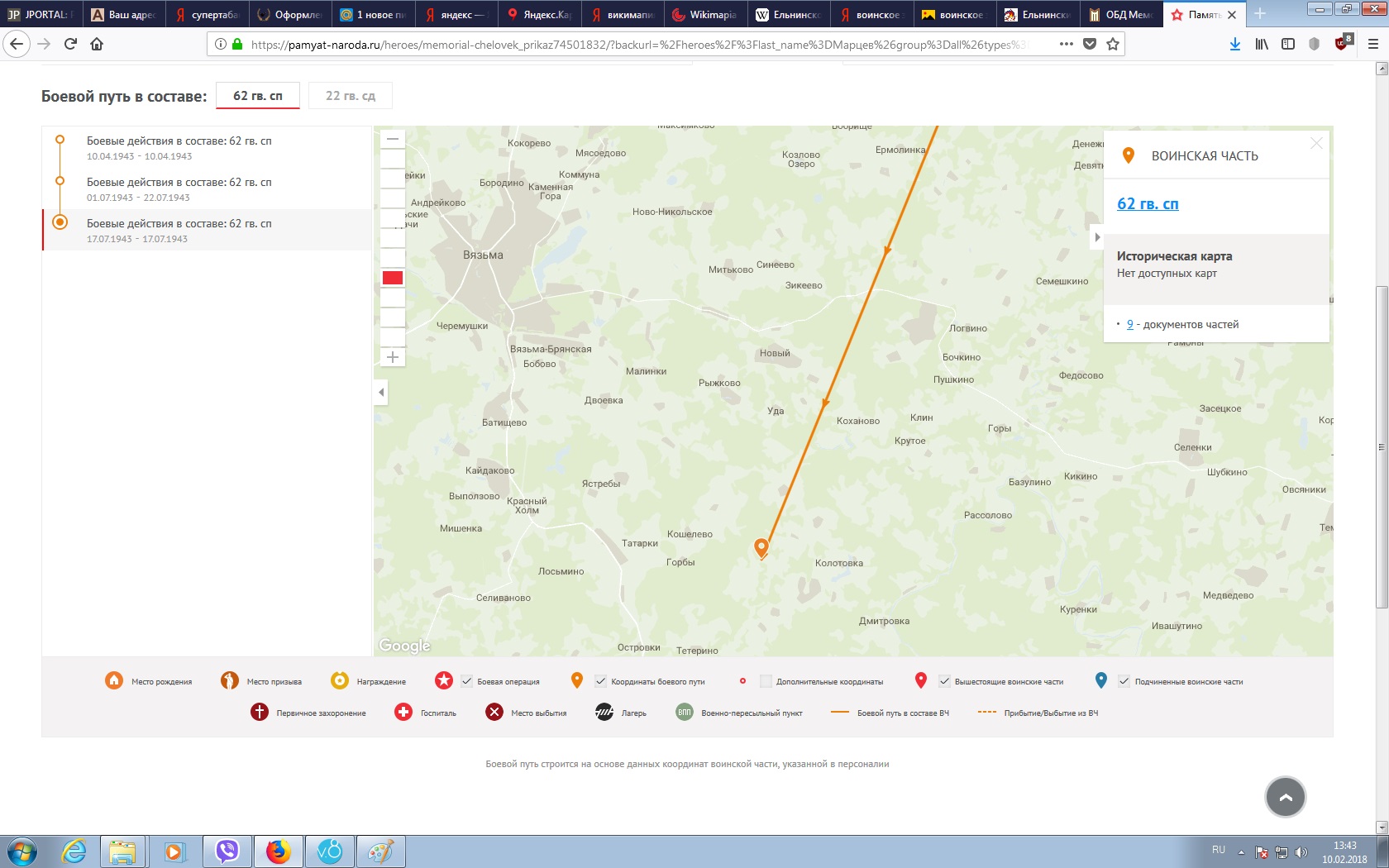Open the Firefox downloads arrow
This screenshot has width=1389, height=868.
[1234, 45]
